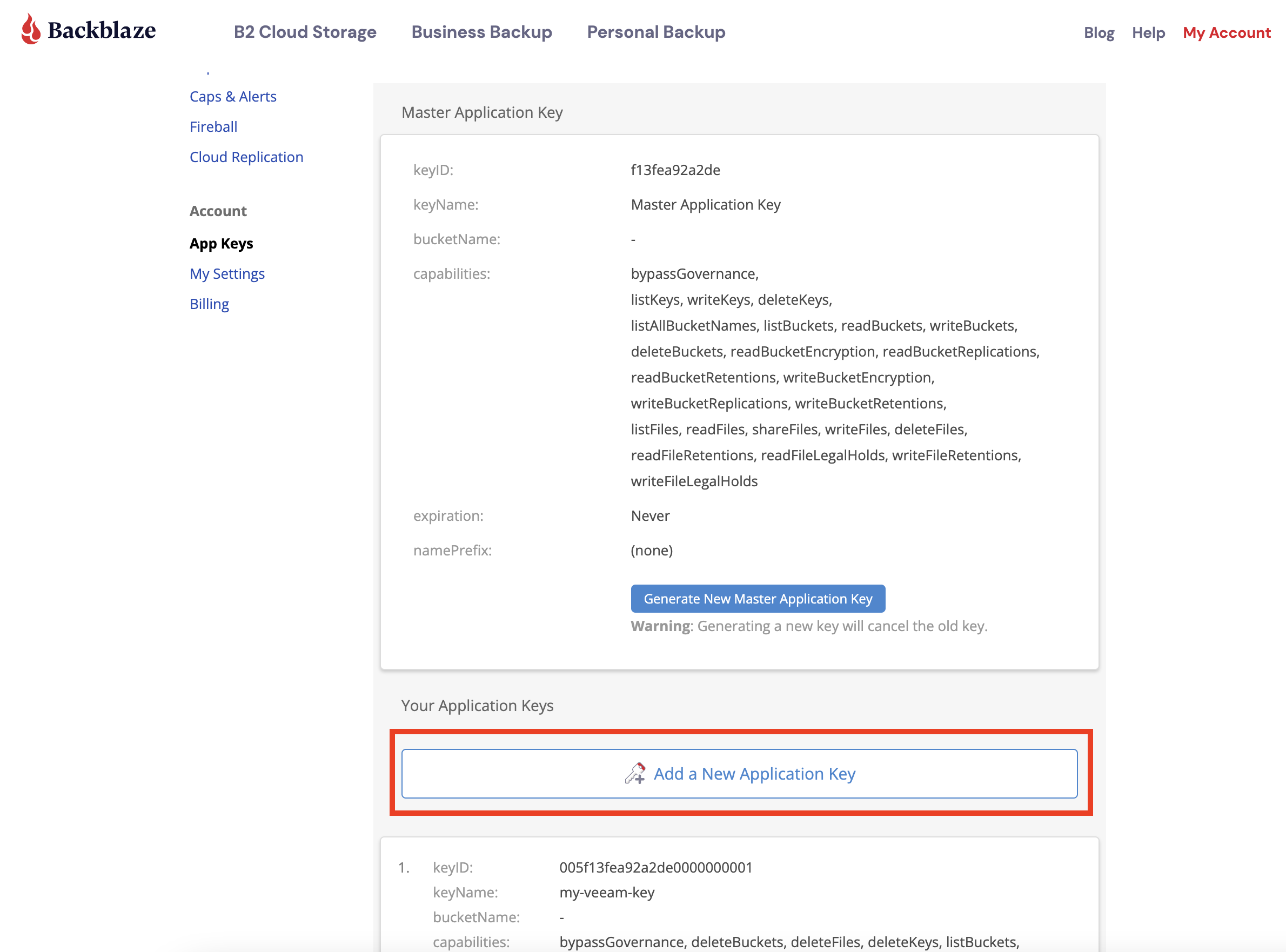Click the Backblaze flame logo
This screenshot has height=952, width=1286.
coord(31,29)
